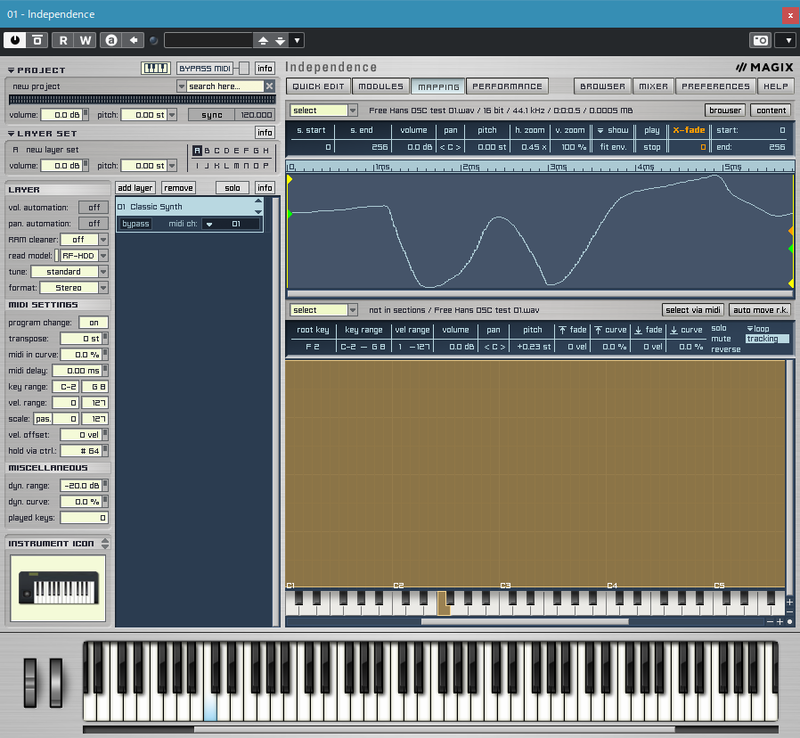Click the Write "W" icon in the toolbar
Screen dimensions: 800x738
(x=84, y=40)
